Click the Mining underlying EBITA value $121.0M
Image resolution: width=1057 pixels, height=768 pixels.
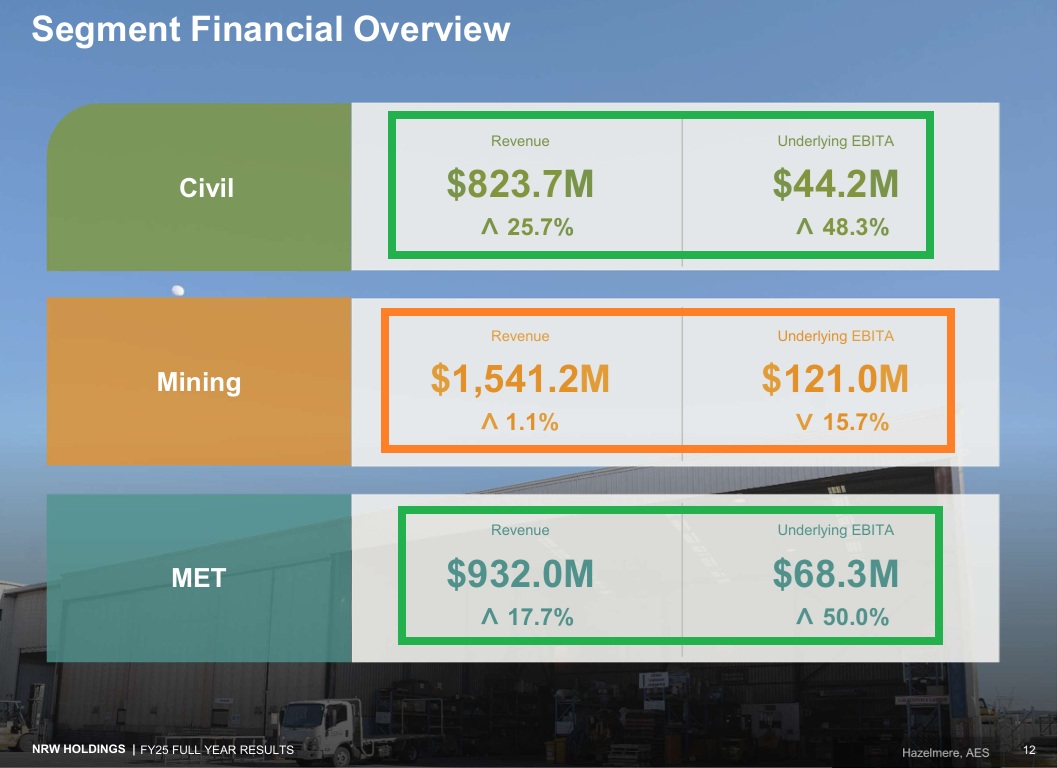point(835,379)
